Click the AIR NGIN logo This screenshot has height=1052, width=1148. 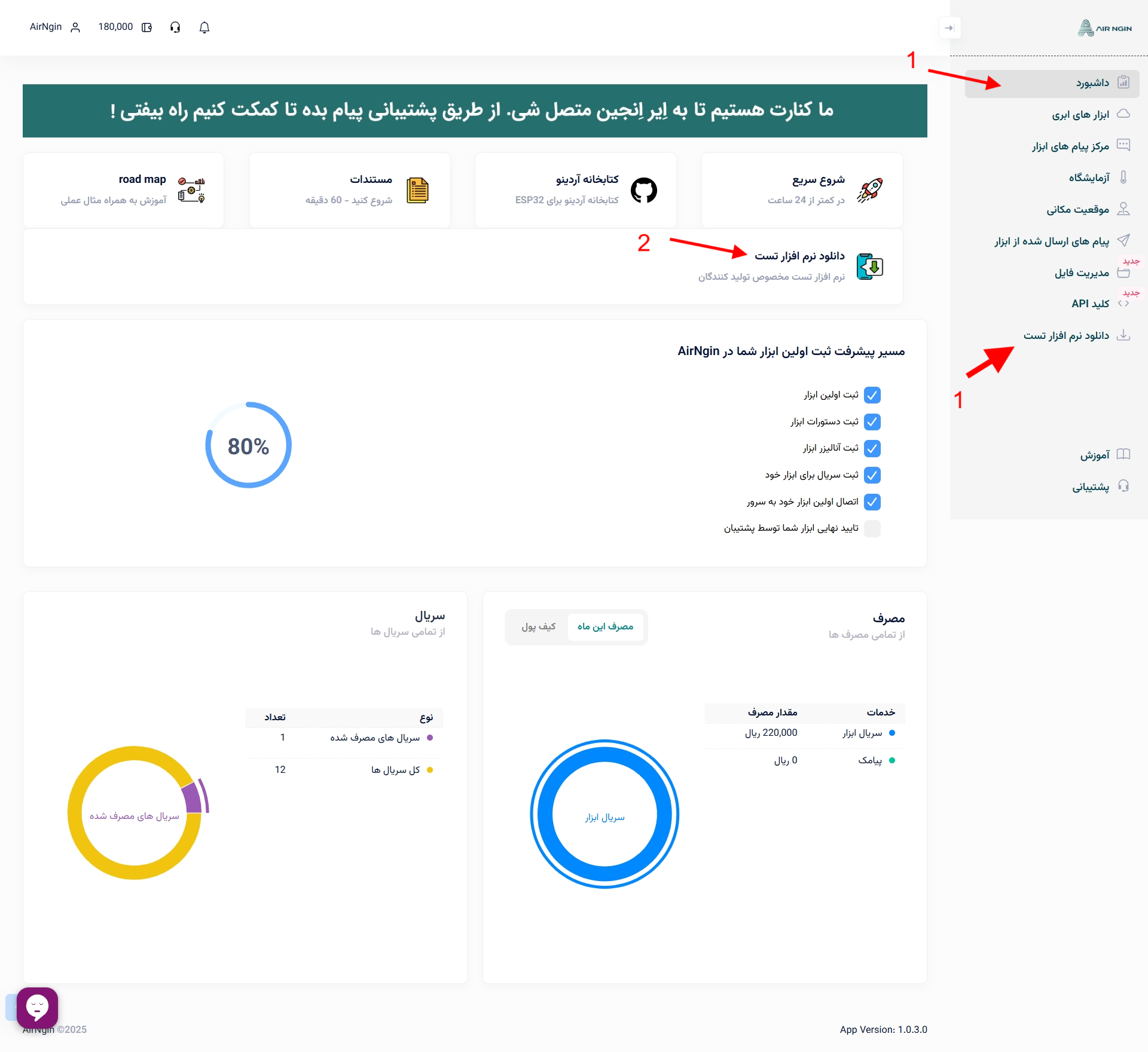coord(1104,28)
